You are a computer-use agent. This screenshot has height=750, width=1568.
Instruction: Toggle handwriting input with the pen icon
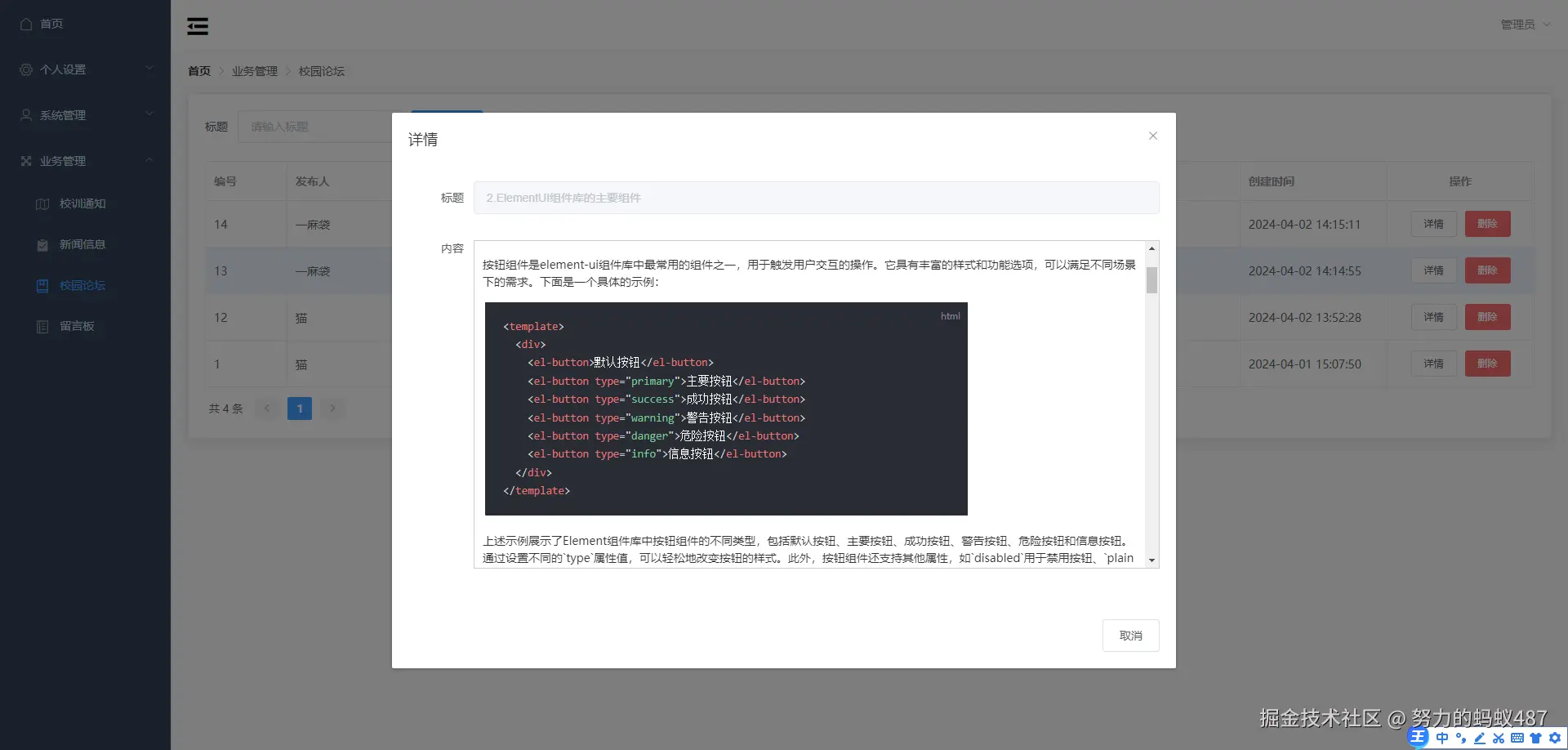click(x=1480, y=738)
